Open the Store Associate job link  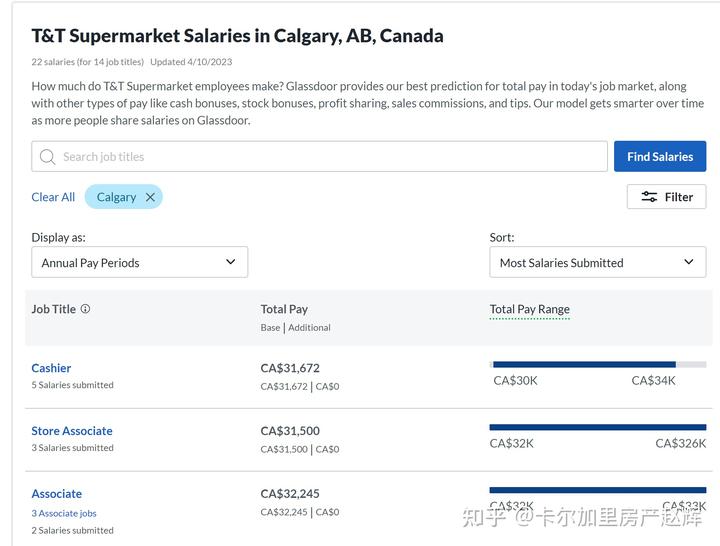pos(72,431)
